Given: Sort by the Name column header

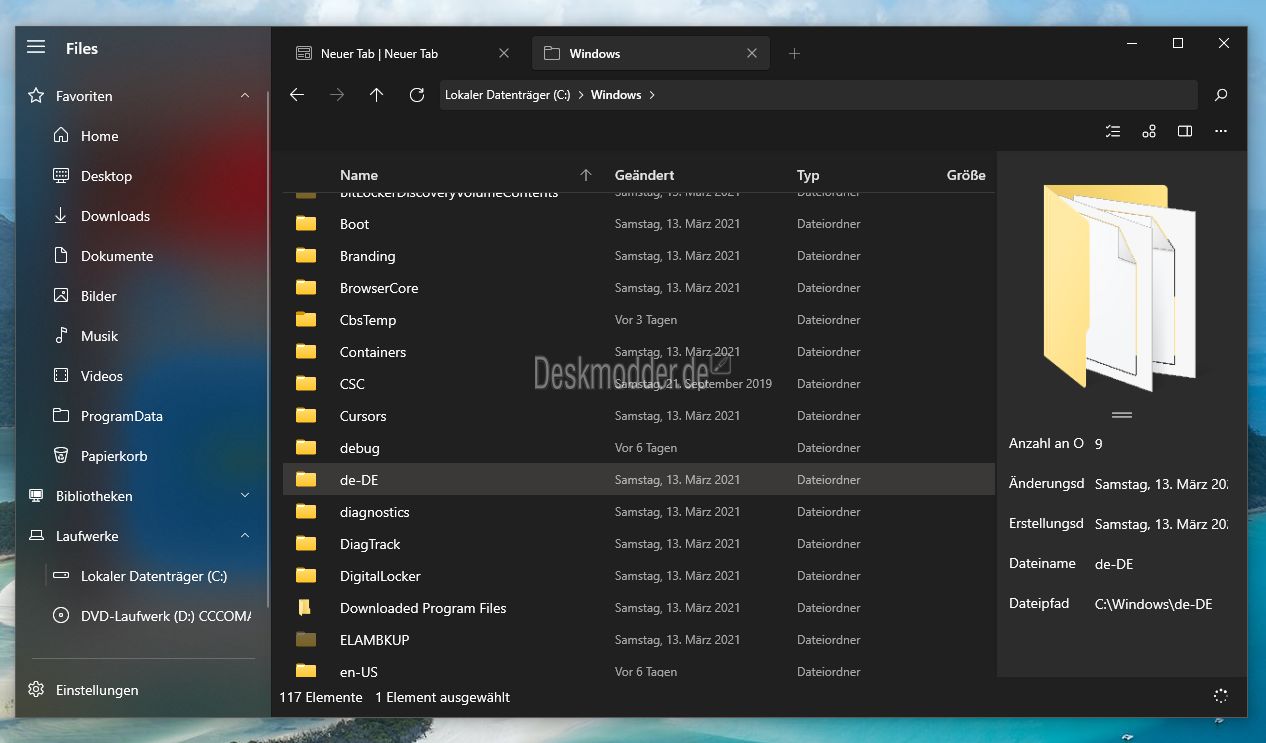Looking at the screenshot, I should (359, 175).
